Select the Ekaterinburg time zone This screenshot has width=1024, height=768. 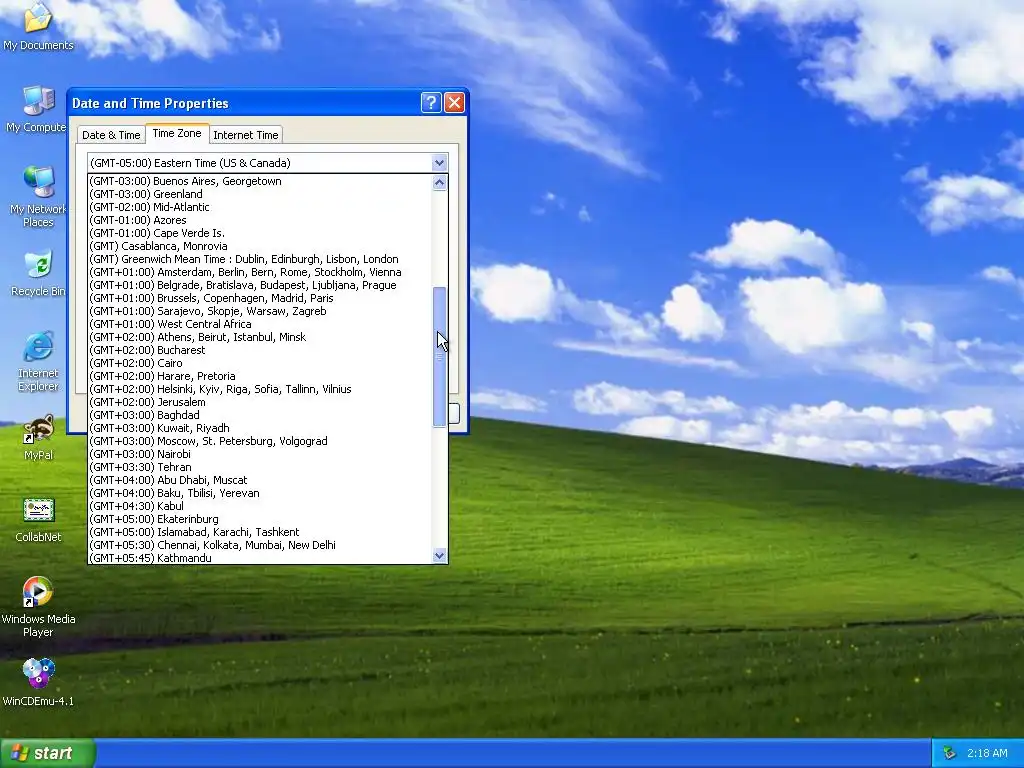tap(260, 519)
